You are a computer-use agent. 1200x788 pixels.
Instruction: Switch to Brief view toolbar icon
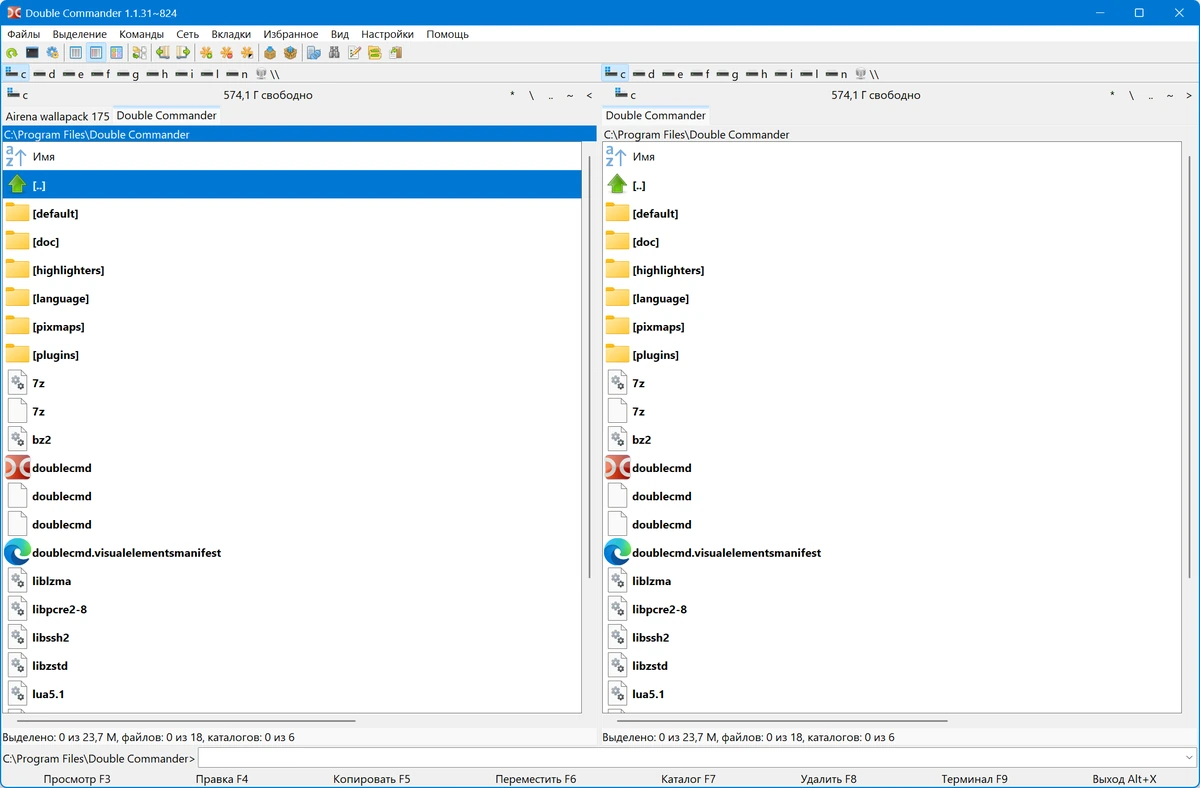tap(76, 53)
